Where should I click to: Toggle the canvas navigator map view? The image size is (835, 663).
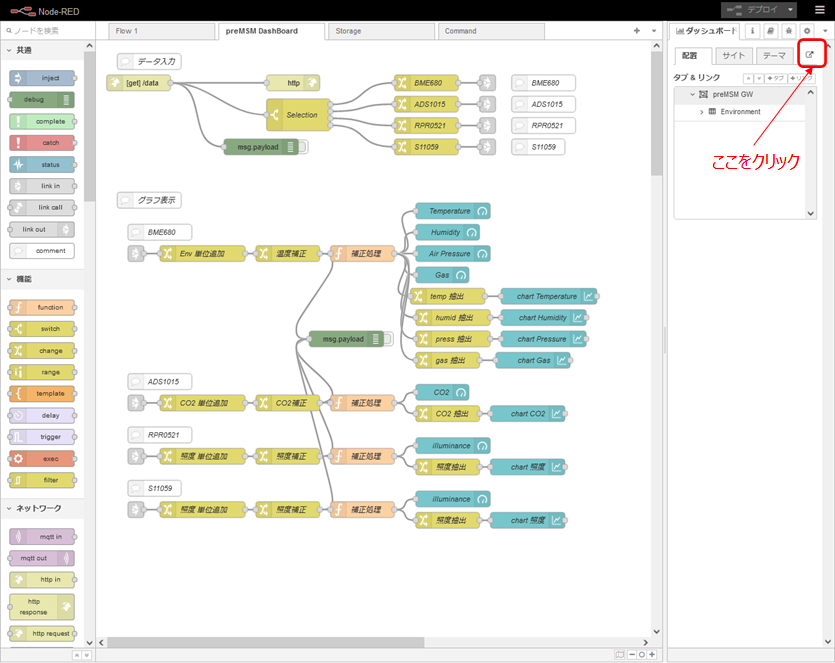point(620,655)
